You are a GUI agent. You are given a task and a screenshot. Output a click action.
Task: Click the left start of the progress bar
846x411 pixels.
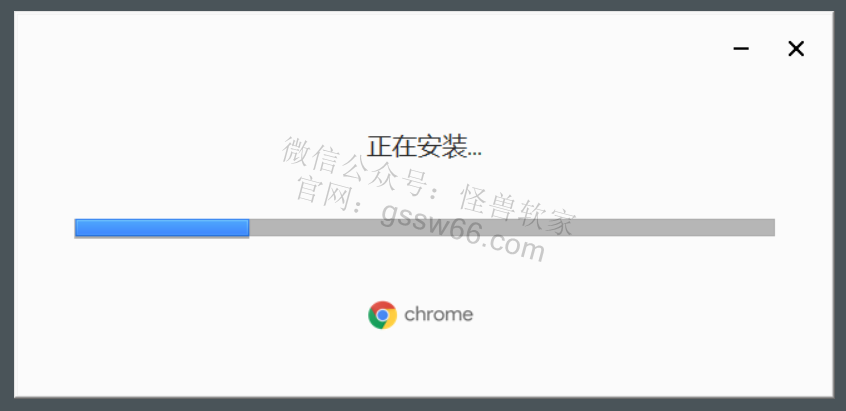[78, 228]
